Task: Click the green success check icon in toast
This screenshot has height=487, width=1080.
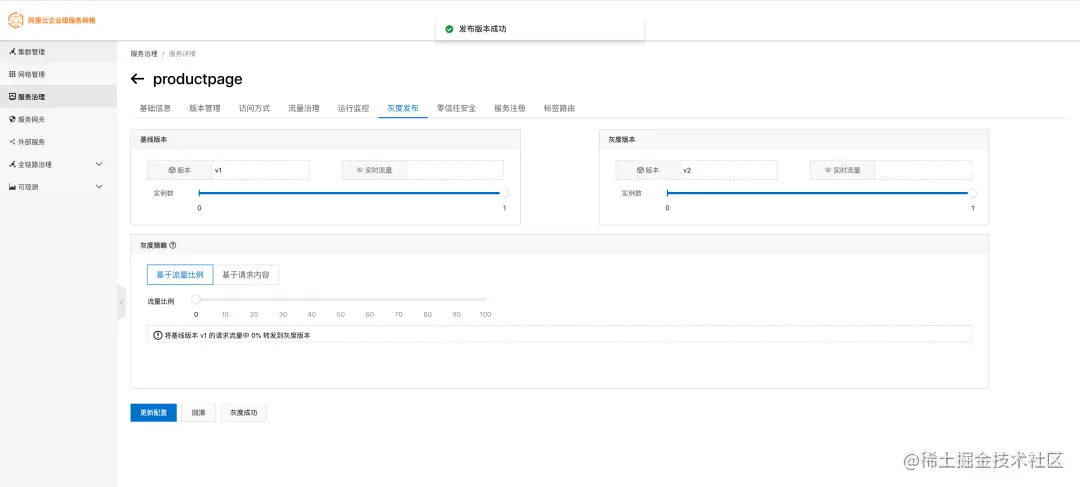Action: pos(449,29)
